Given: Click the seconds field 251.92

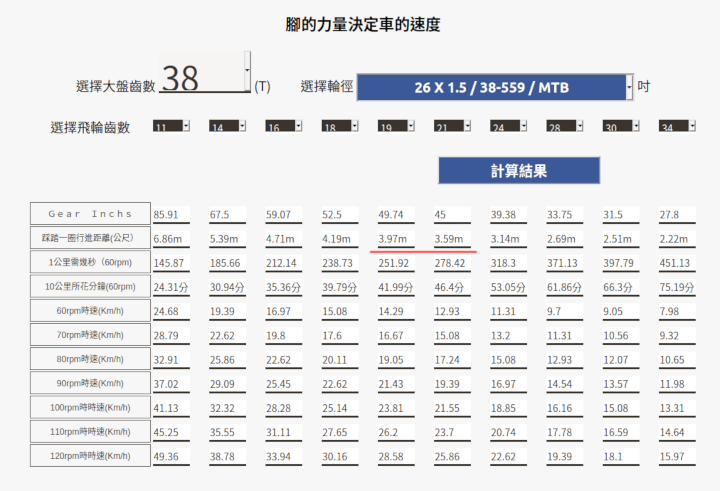Looking at the screenshot, I should (396, 264).
